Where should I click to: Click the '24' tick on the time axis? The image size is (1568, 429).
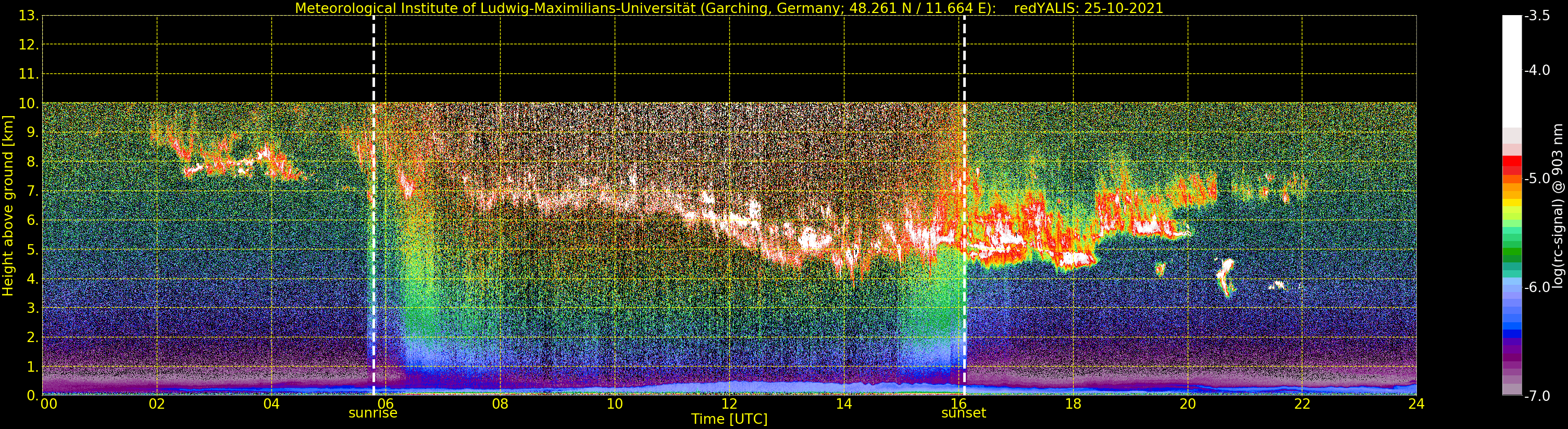pos(1416,404)
